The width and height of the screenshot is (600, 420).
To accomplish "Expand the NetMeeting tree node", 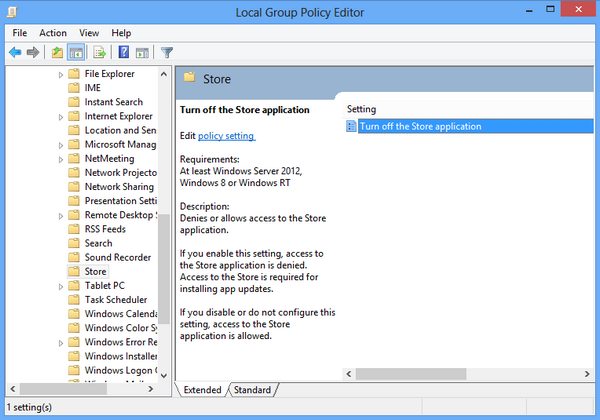I will [x=60, y=160].
